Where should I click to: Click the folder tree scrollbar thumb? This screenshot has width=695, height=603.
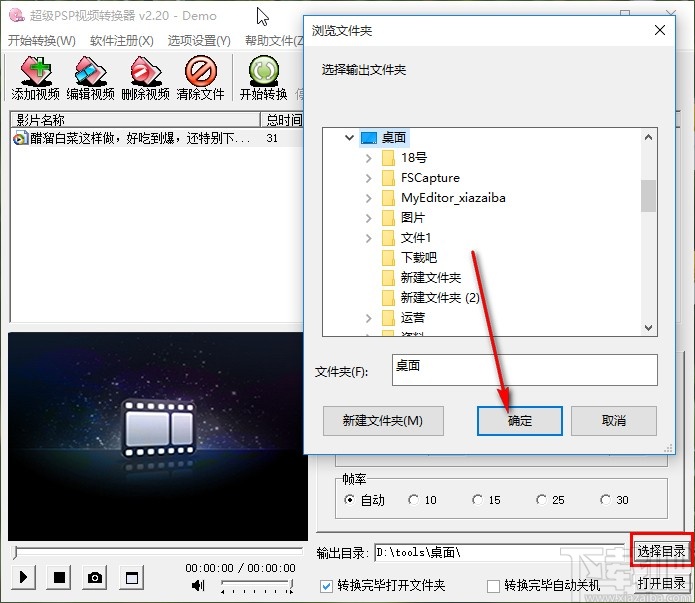pos(648,196)
